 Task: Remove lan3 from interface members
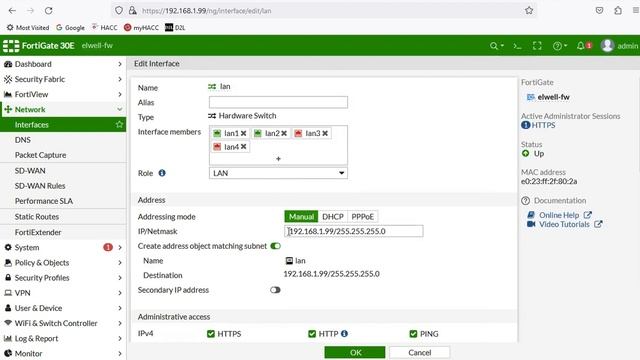[325, 133]
